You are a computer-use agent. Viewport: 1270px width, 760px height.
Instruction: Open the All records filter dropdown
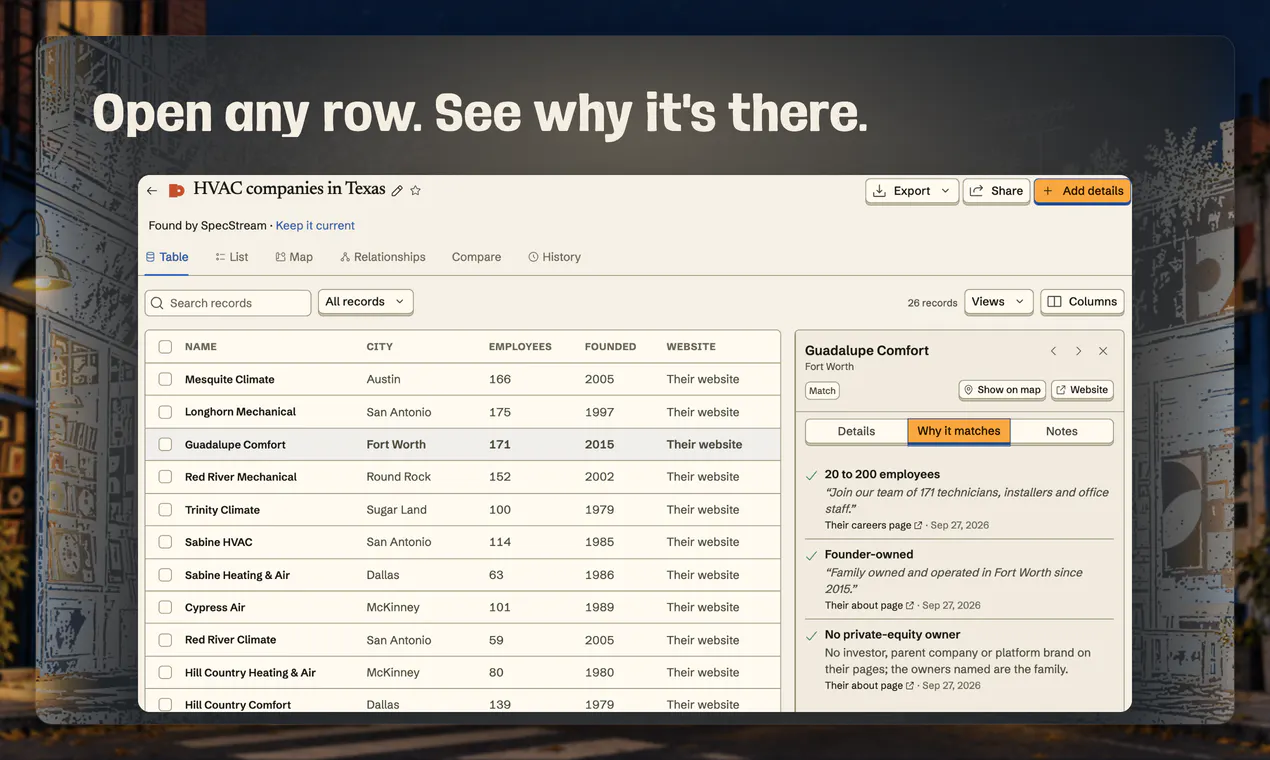point(365,302)
